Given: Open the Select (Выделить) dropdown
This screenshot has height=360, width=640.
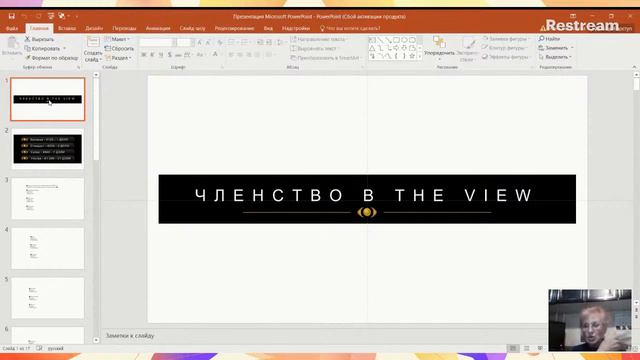Looking at the screenshot, I should click(555, 57).
